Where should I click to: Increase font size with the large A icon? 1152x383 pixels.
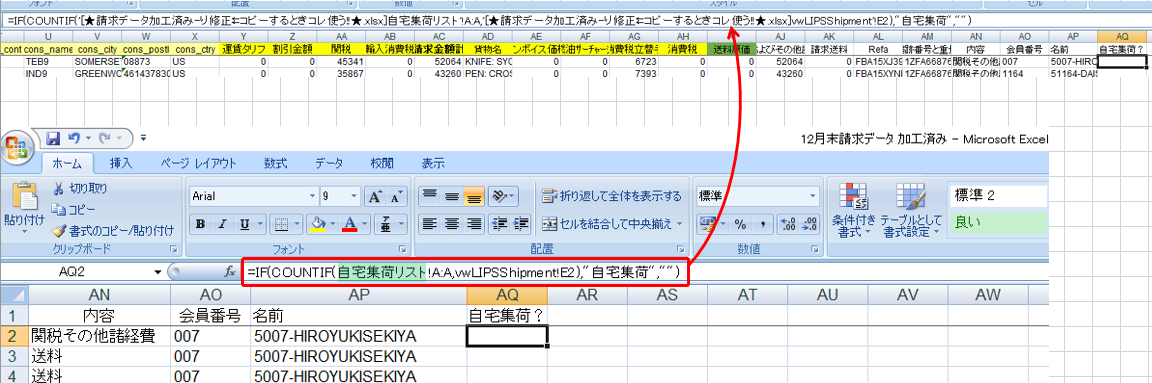(x=373, y=197)
